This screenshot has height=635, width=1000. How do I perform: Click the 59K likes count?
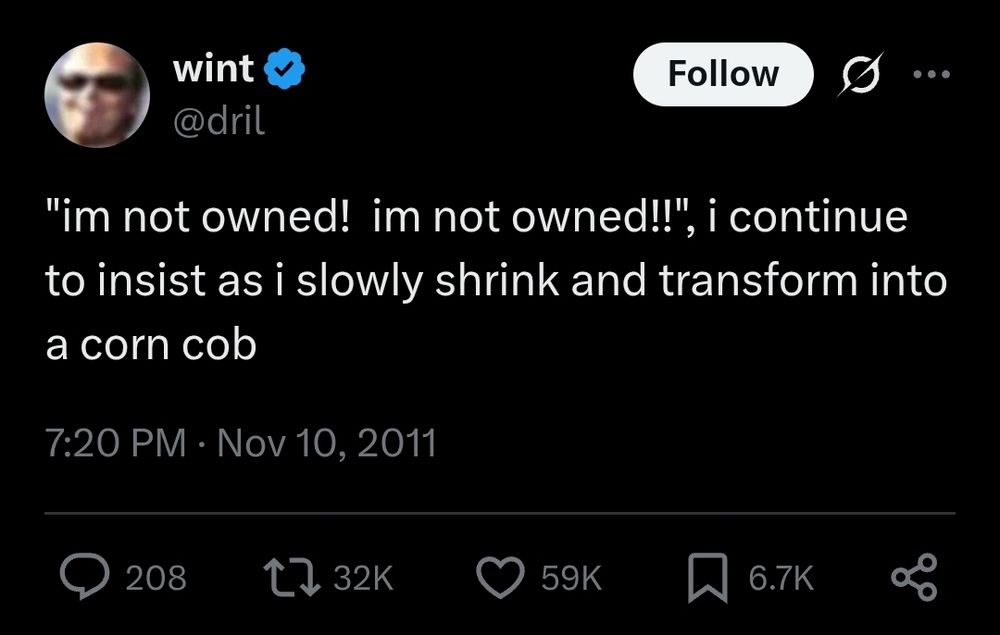(570, 576)
